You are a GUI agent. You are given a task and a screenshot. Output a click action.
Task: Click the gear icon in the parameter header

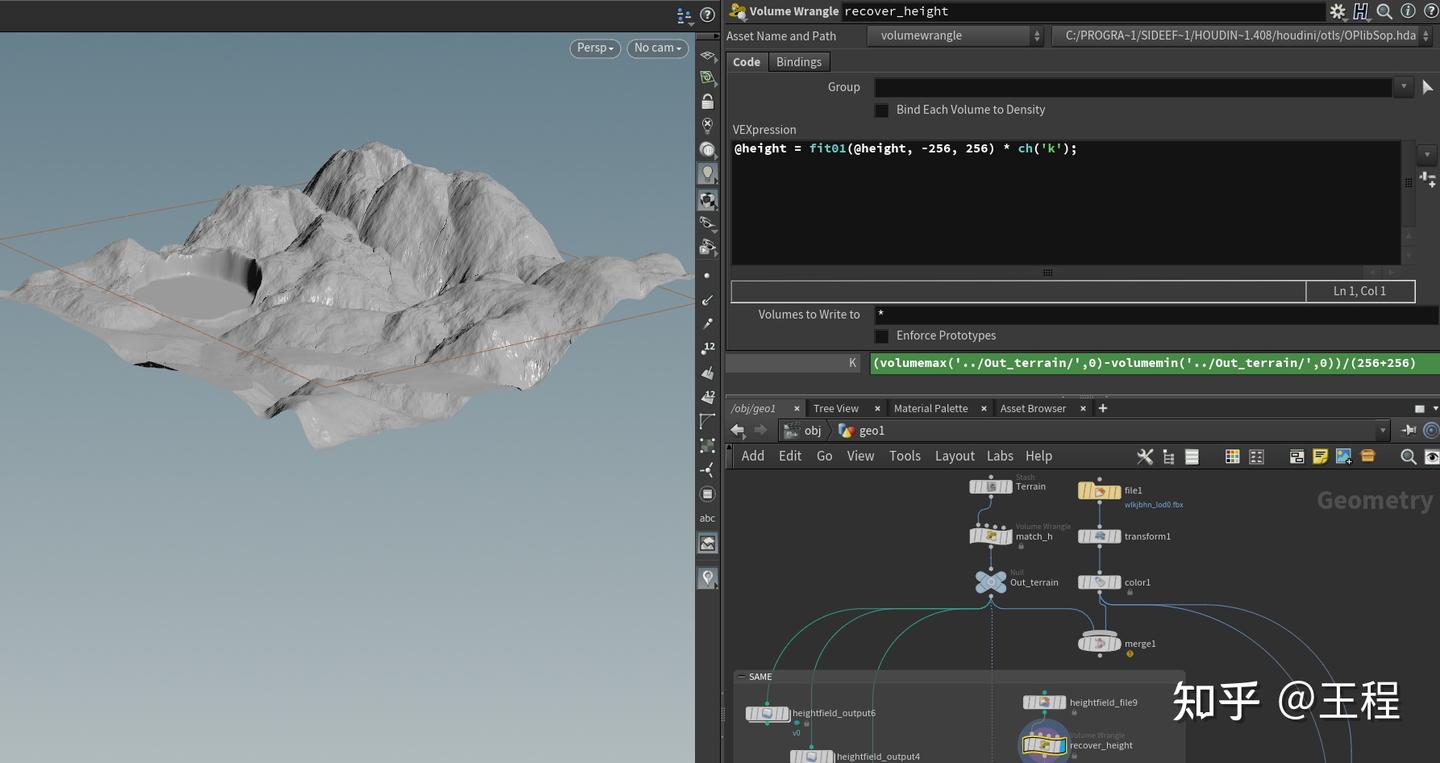[1337, 12]
